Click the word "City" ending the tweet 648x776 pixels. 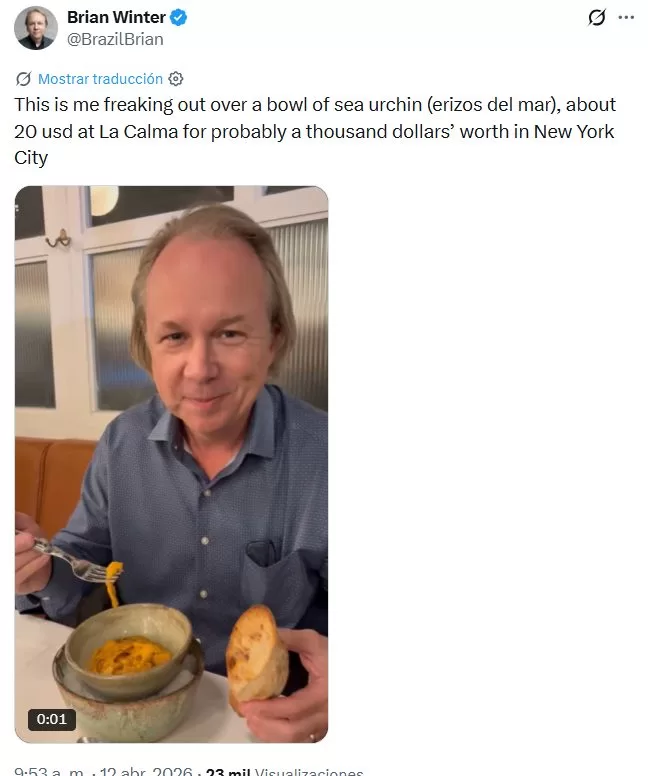pyautogui.click(x=31, y=158)
